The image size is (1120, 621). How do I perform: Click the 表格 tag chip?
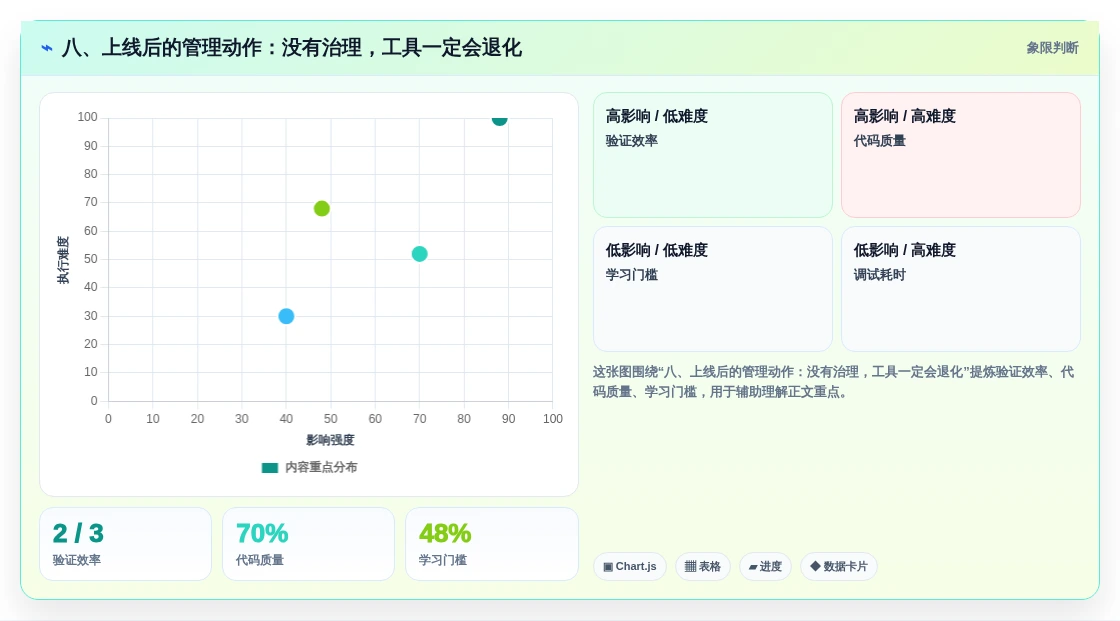pos(703,566)
